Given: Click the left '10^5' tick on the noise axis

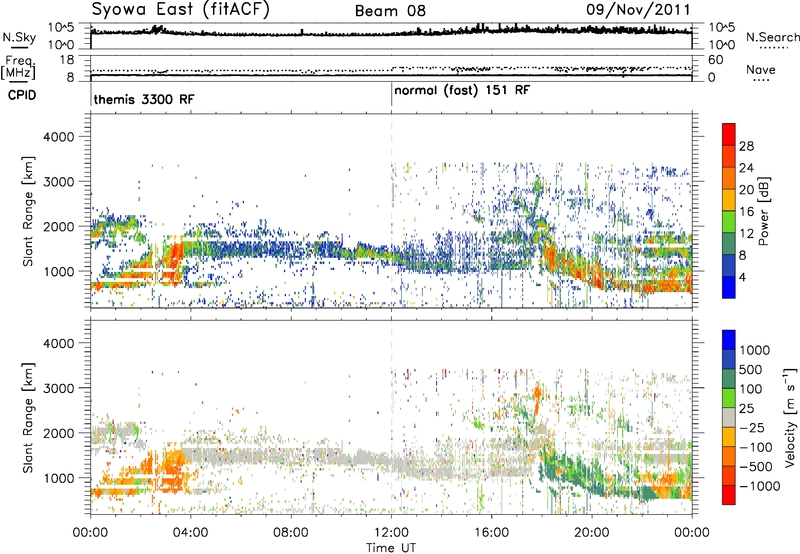Looking at the screenshot, I should pos(61,27).
